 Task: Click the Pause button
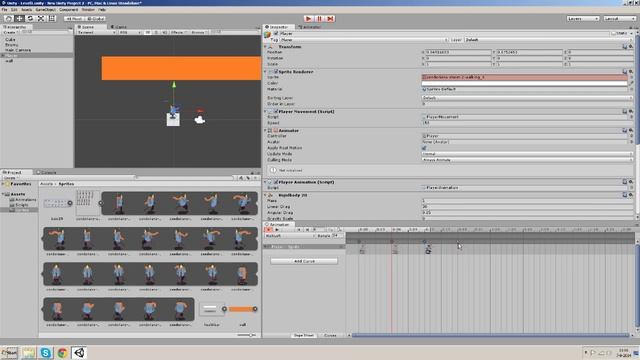[320, 19]
